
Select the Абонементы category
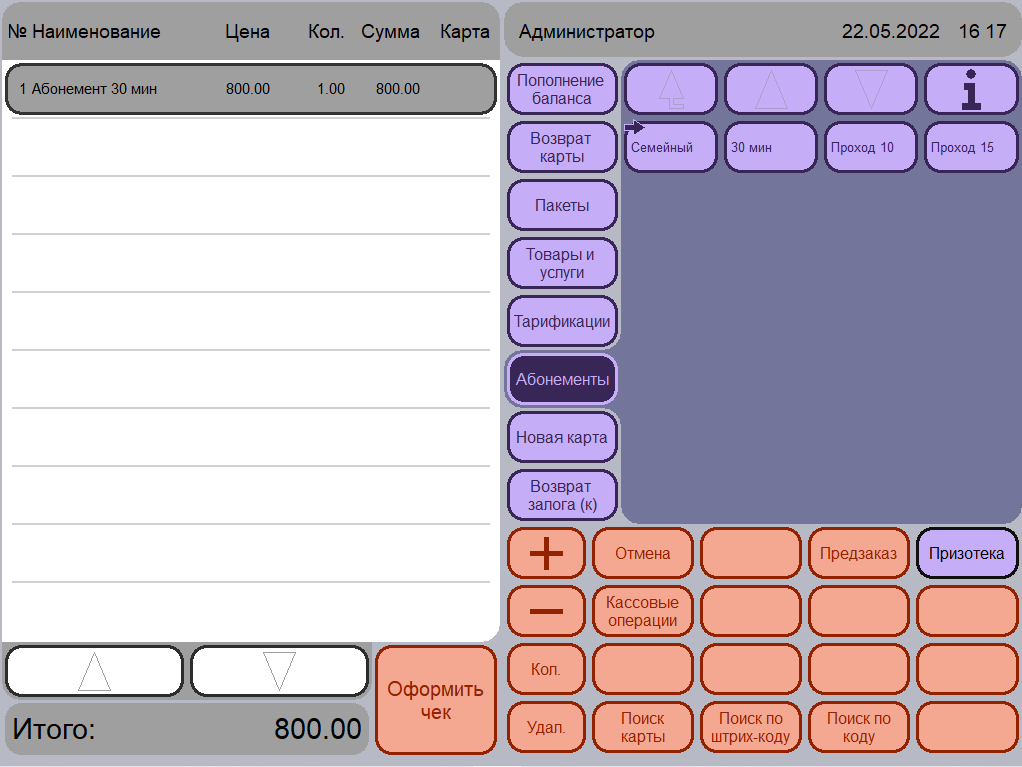(x=562, y=379)
